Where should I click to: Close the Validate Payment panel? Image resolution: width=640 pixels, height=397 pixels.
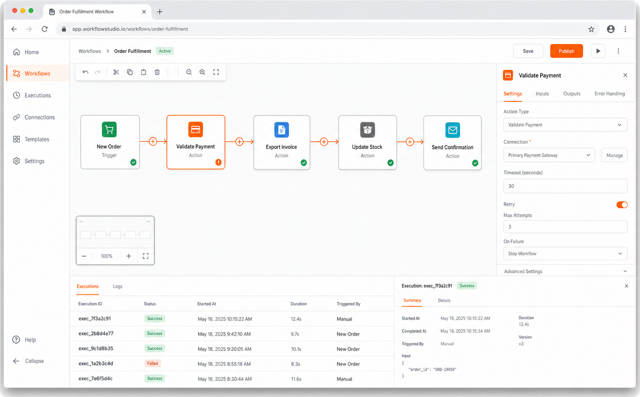coord(625,75)
